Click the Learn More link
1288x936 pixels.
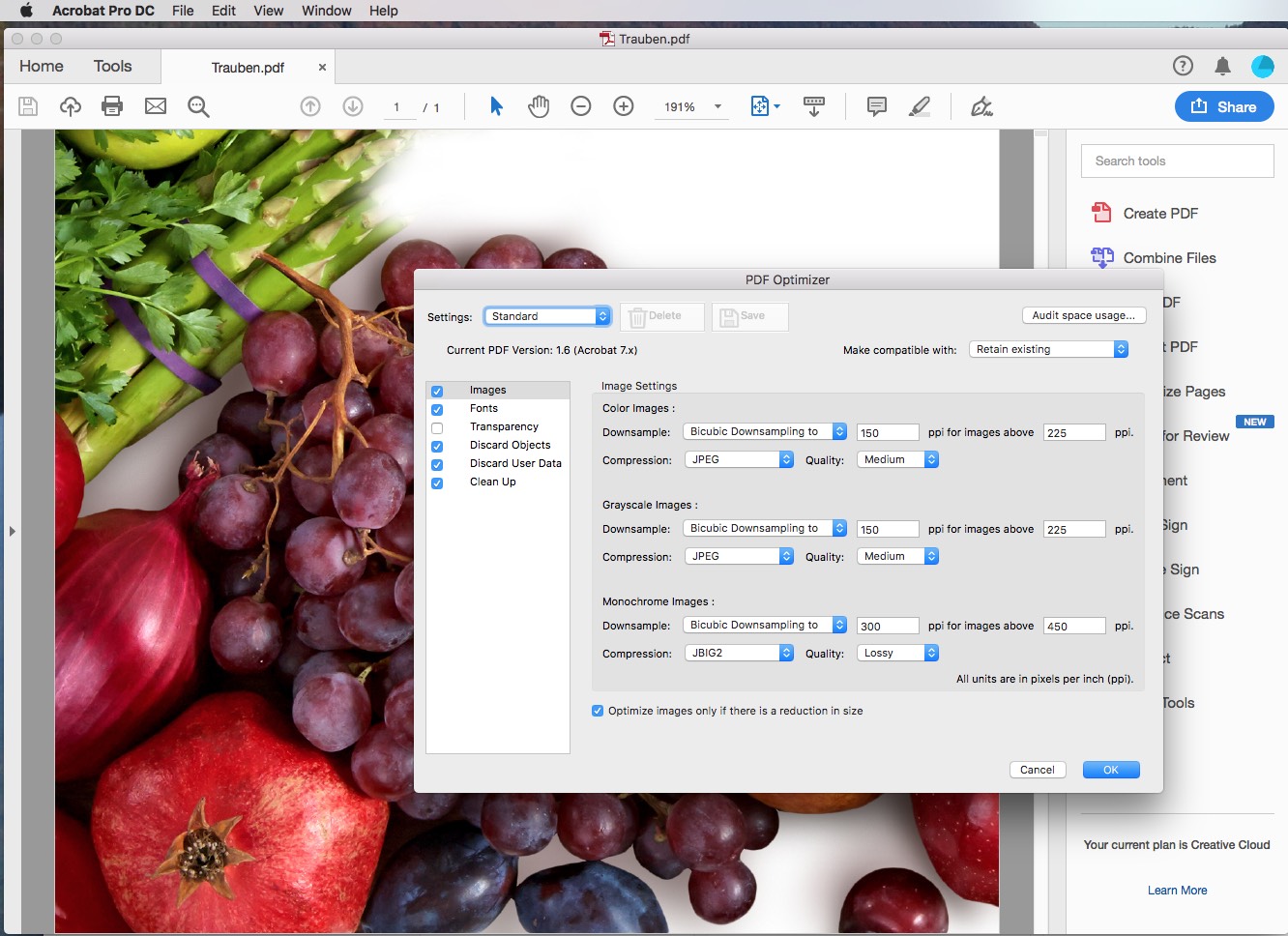click(x=1177, y=891)
